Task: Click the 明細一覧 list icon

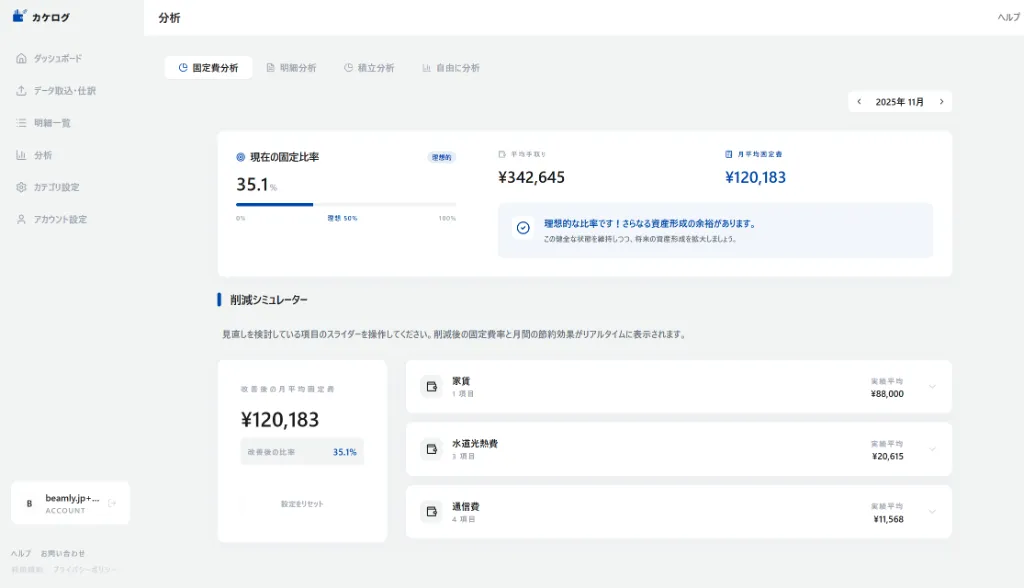Action: point(22,123)
